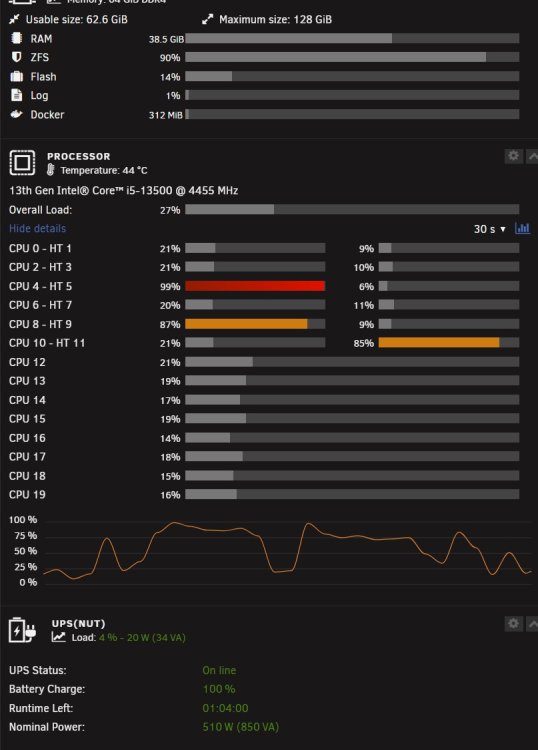The image size is (538, 750).
Task: Click the UPS battery plug icon
Action: point(22,630)
